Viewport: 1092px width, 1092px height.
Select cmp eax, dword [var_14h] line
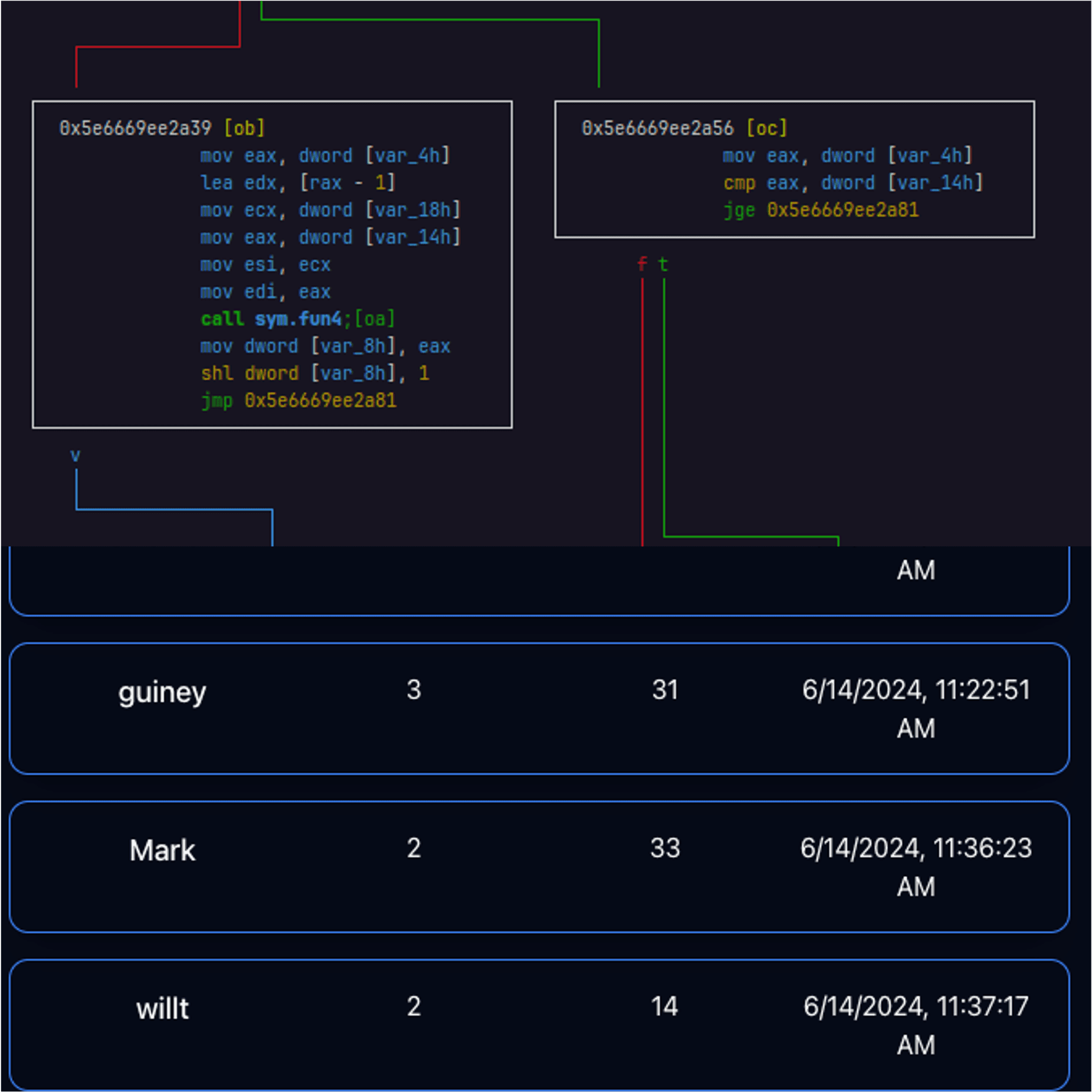tap(853, 183)
